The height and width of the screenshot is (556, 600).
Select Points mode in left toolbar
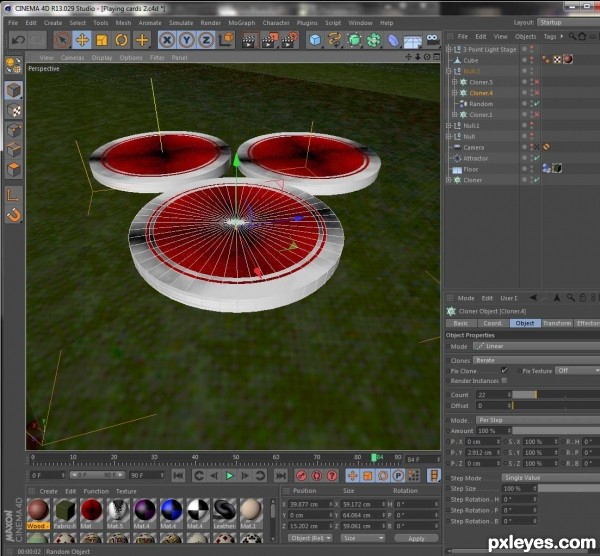coord(14,130)
